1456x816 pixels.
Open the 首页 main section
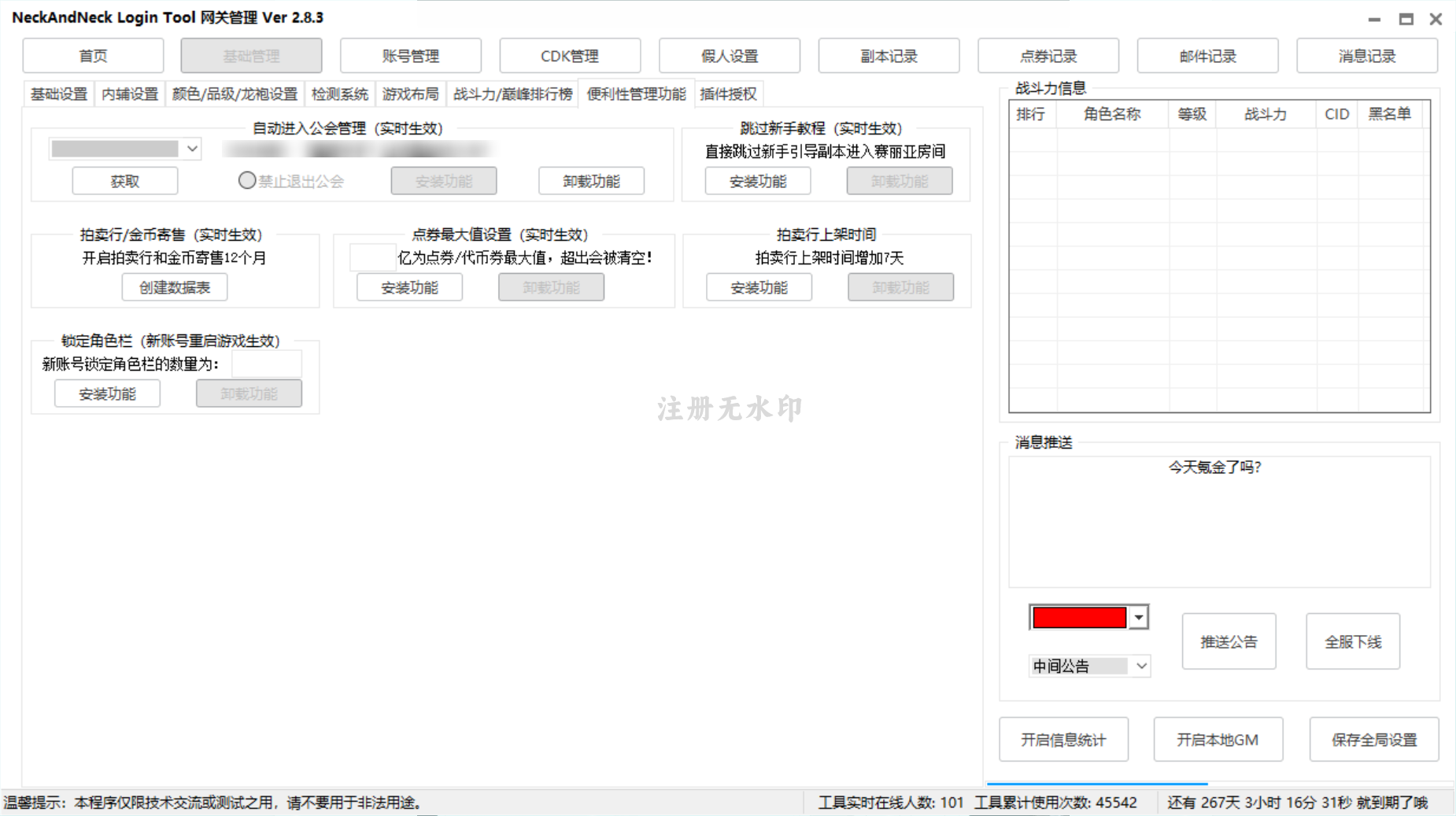tap(93, 56)
